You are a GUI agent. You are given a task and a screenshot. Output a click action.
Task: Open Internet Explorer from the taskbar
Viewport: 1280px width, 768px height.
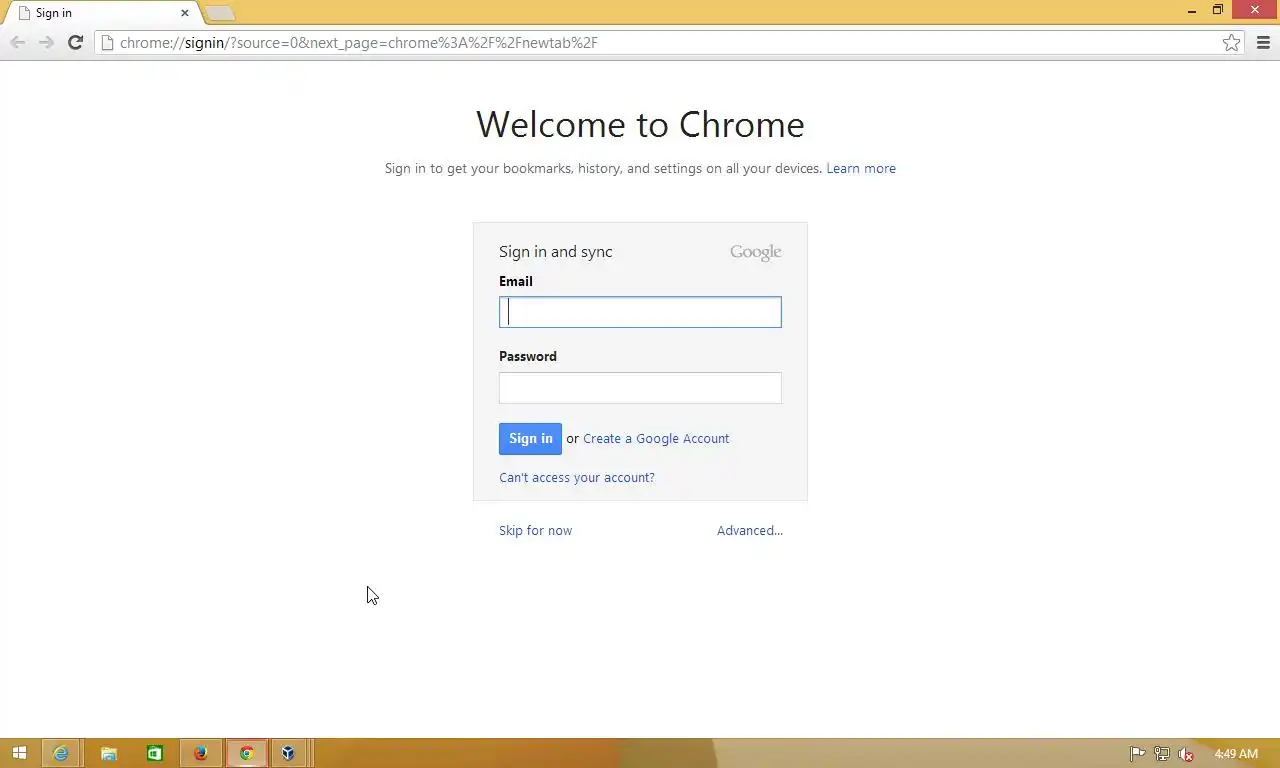pos(61,753)
